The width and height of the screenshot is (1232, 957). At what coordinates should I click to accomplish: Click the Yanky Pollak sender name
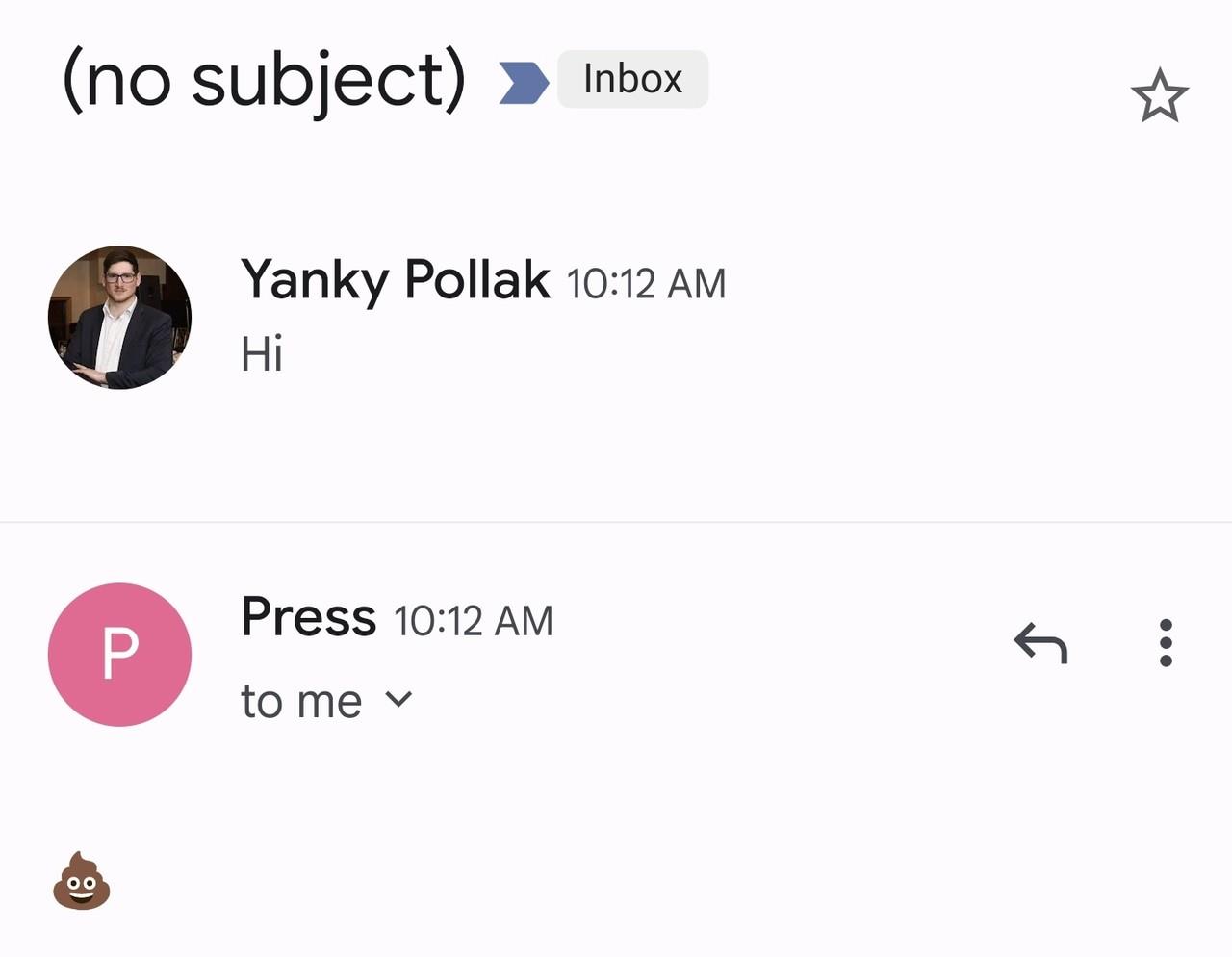pyautogui.click(x=395, y=280)
